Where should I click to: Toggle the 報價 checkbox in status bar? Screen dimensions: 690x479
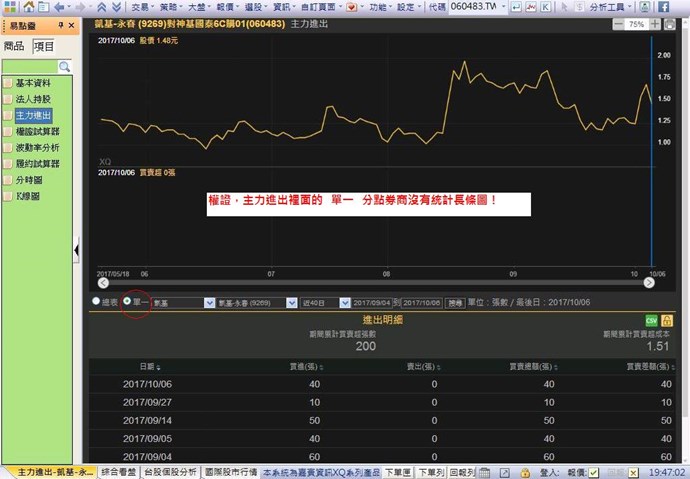(x=594, y=471)
